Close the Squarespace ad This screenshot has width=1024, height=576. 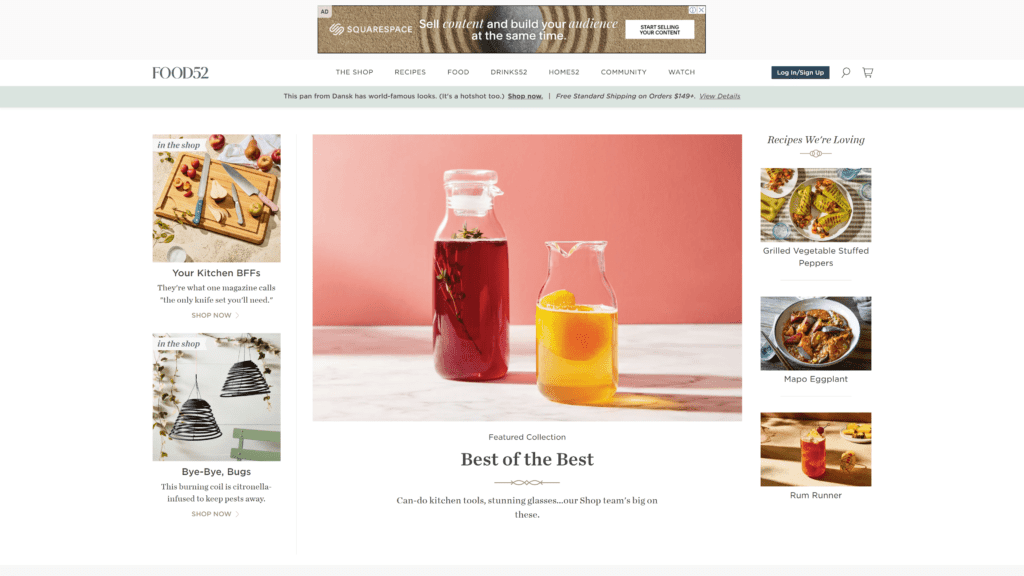pos(701,10)
